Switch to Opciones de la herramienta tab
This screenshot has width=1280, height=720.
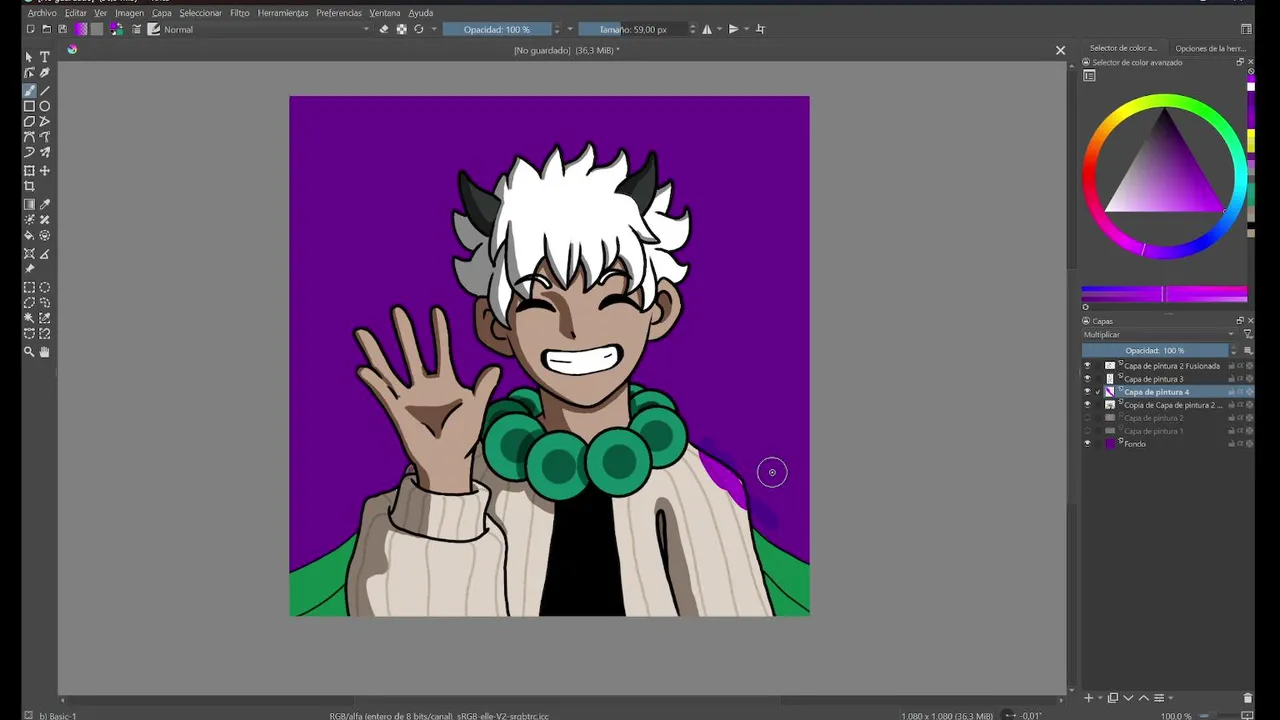tap(1210, 48)
